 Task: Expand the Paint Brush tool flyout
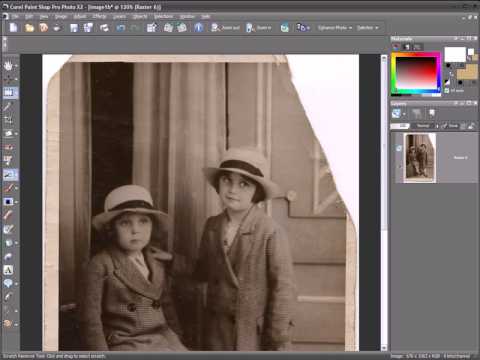click(x=16, y=188)
